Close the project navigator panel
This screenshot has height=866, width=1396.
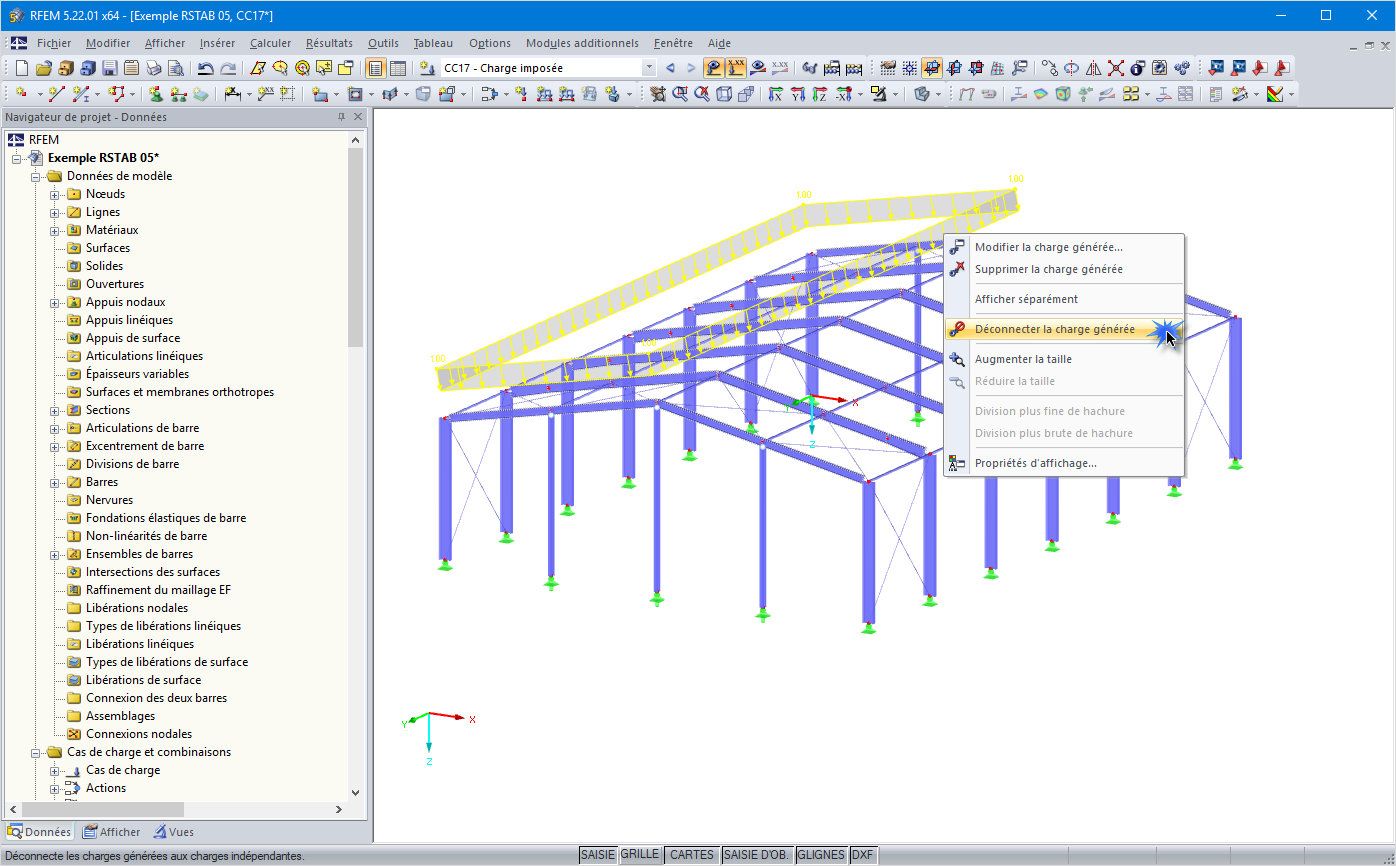tap(358, 117)
